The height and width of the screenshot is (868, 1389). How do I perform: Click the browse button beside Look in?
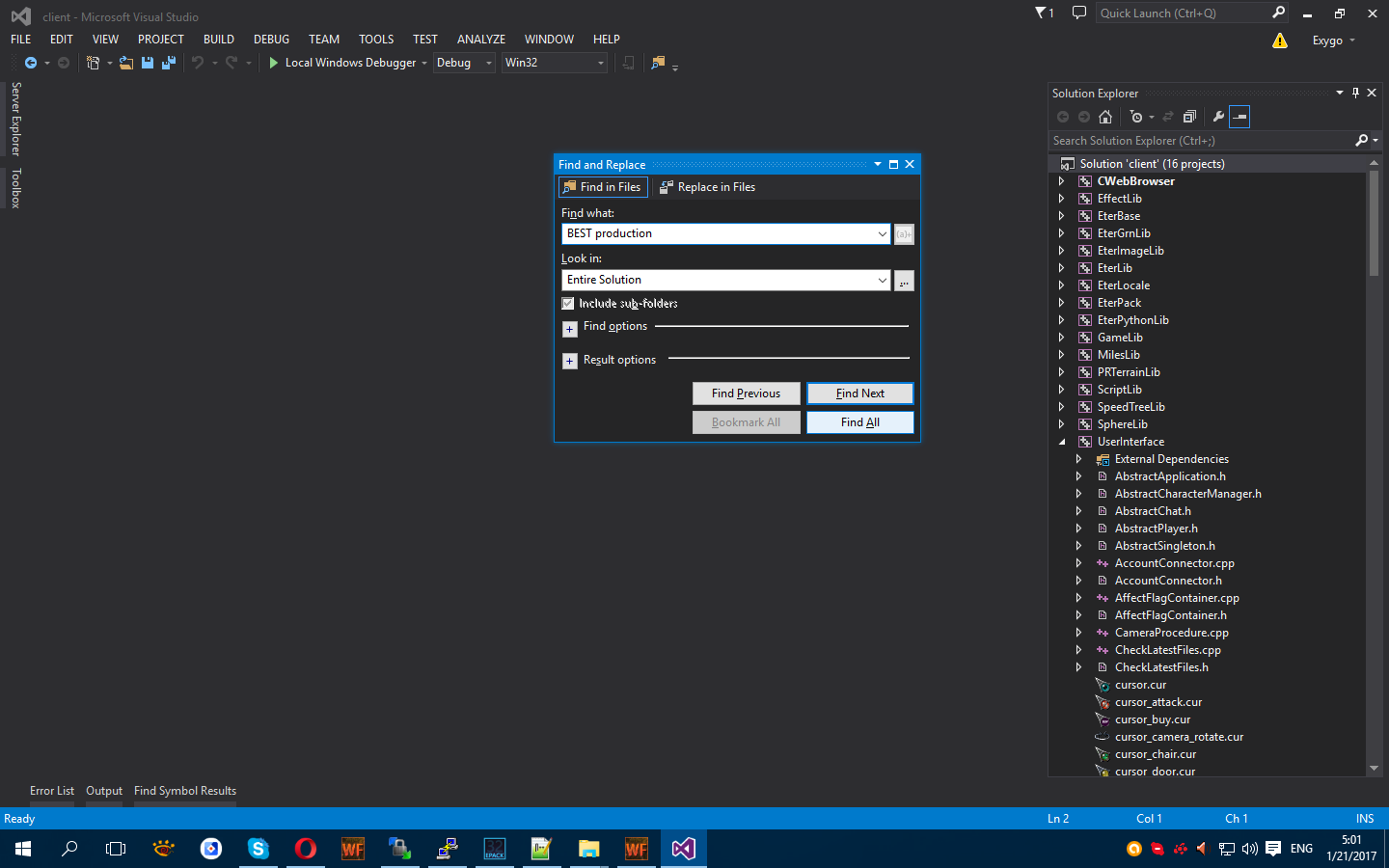pyautogui.click(x=904, y=281)
